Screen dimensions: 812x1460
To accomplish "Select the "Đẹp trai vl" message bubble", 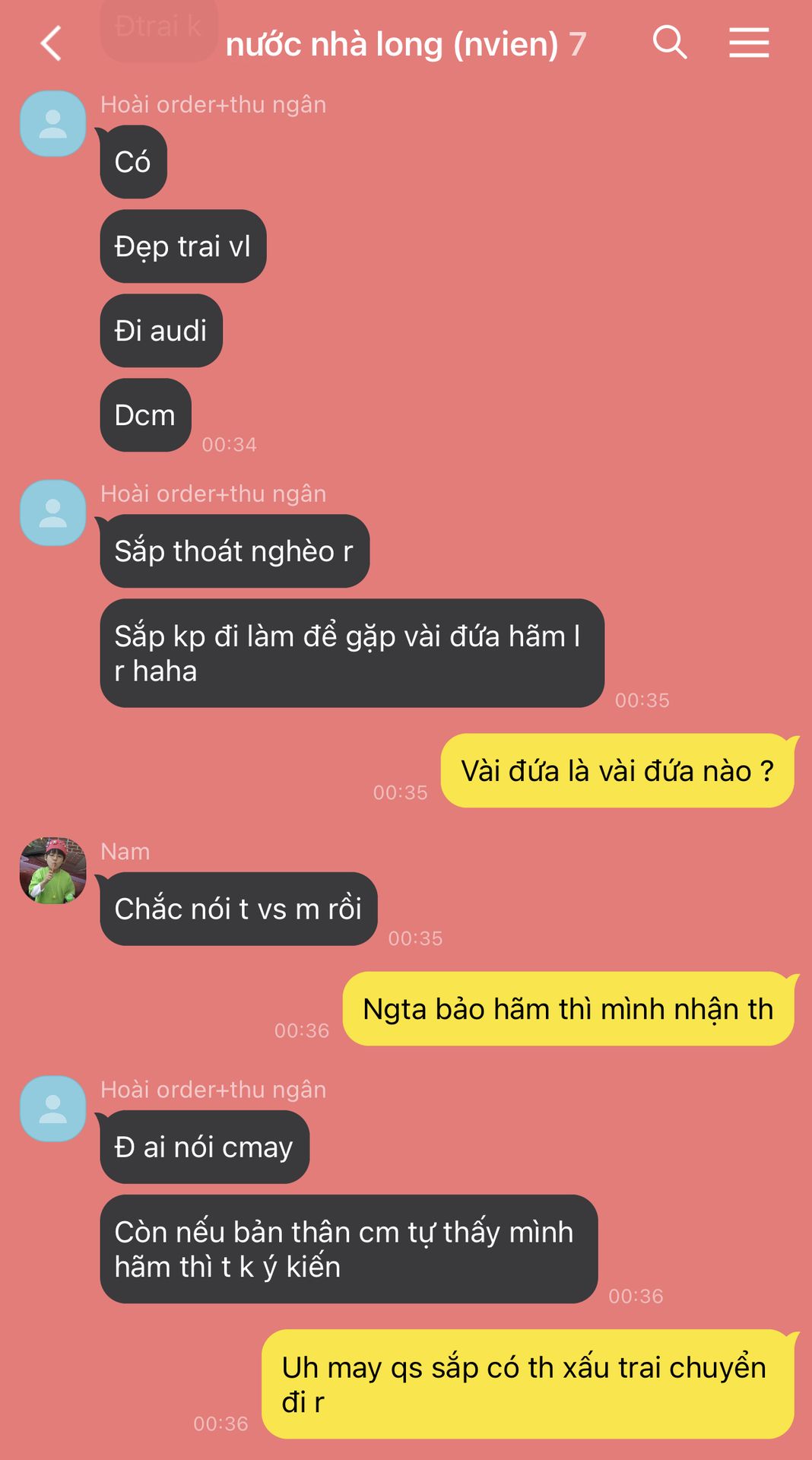I will tap(183, 246).
